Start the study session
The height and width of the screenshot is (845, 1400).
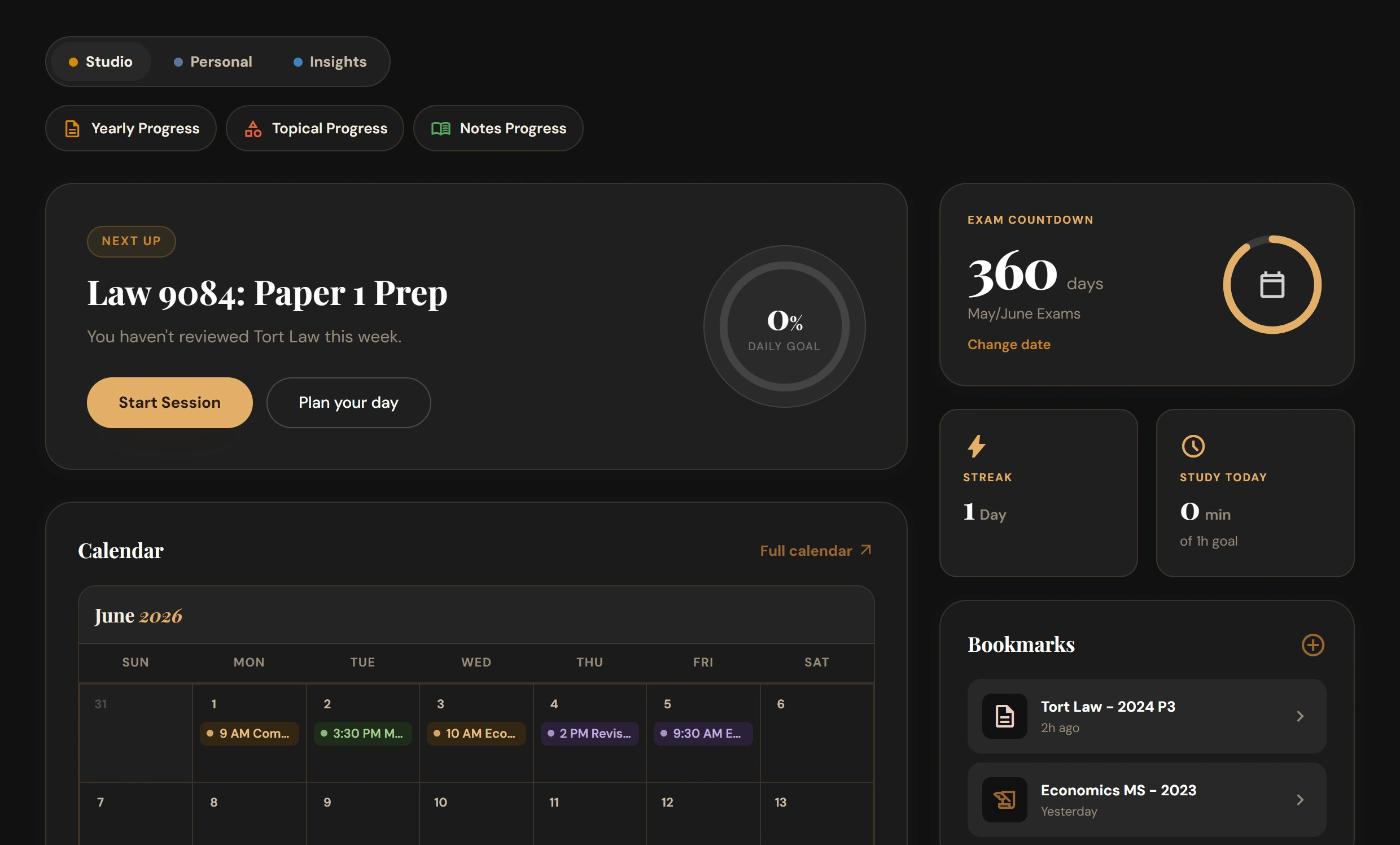pos(169,403)
